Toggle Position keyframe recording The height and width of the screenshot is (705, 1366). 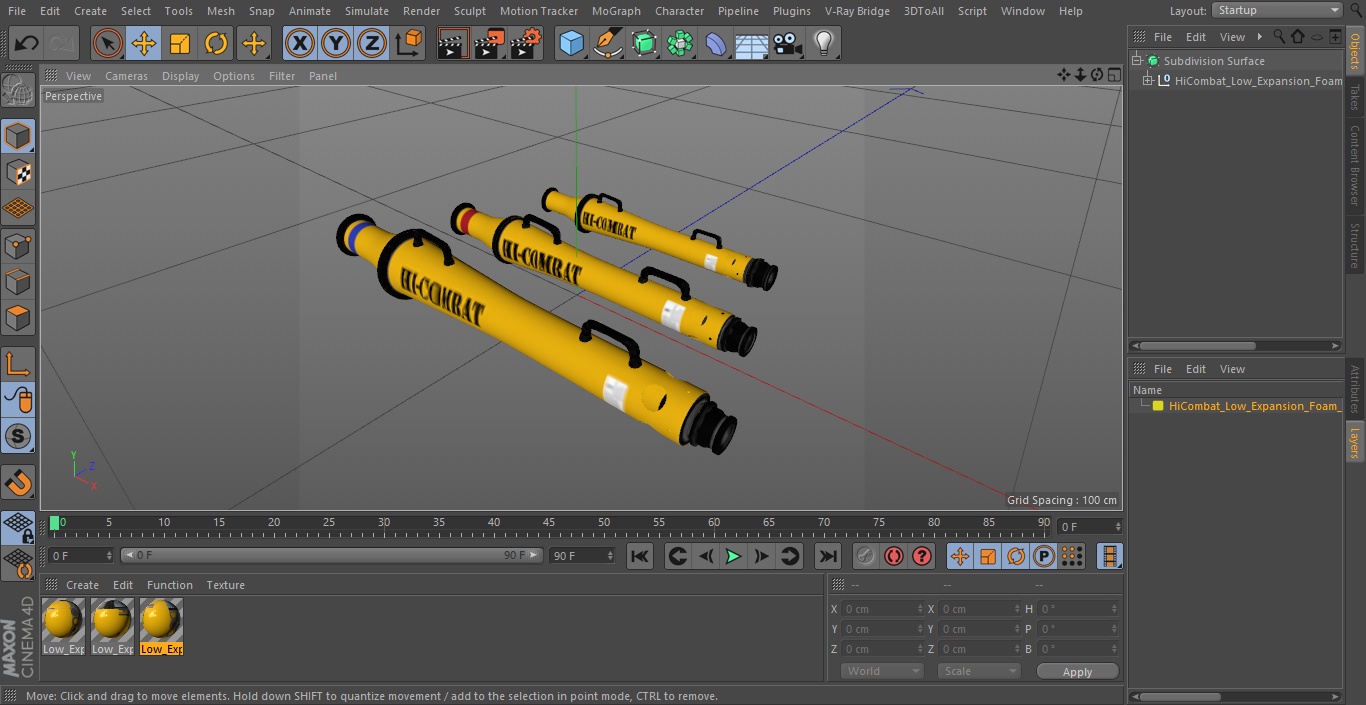tap(960, 556)
